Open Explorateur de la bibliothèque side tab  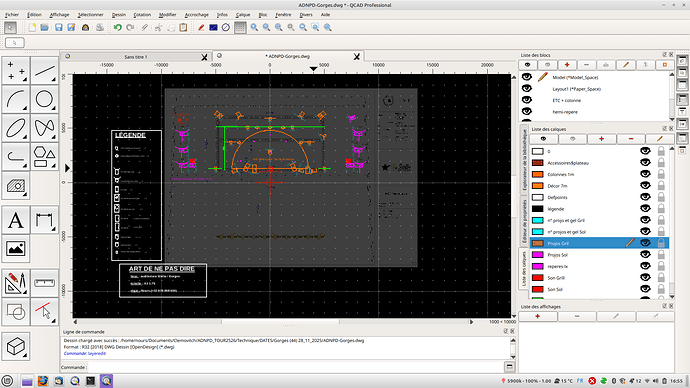pyautogui.click(x=524, y=160)
